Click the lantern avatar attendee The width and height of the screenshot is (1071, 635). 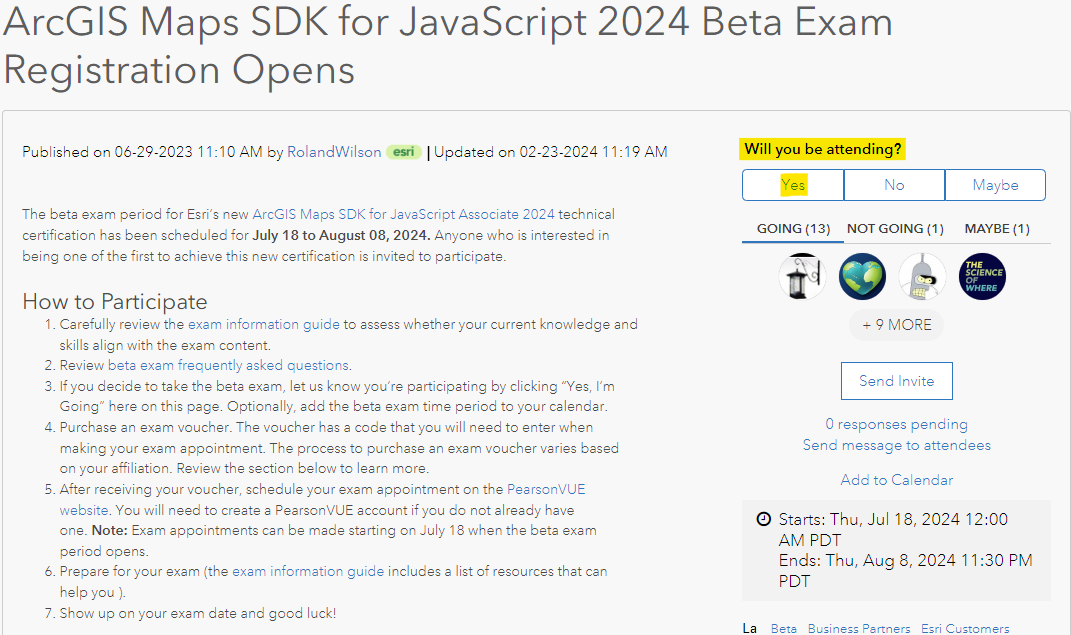[x=802, y=276]
